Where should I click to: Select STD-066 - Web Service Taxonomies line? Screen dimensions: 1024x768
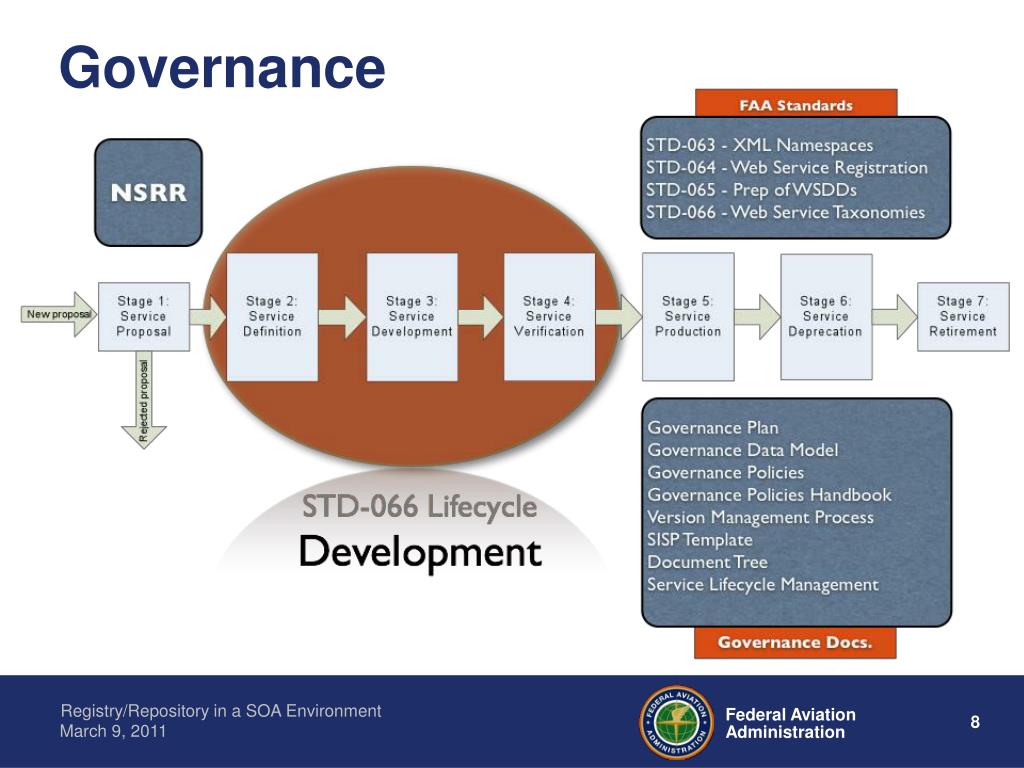786,212
